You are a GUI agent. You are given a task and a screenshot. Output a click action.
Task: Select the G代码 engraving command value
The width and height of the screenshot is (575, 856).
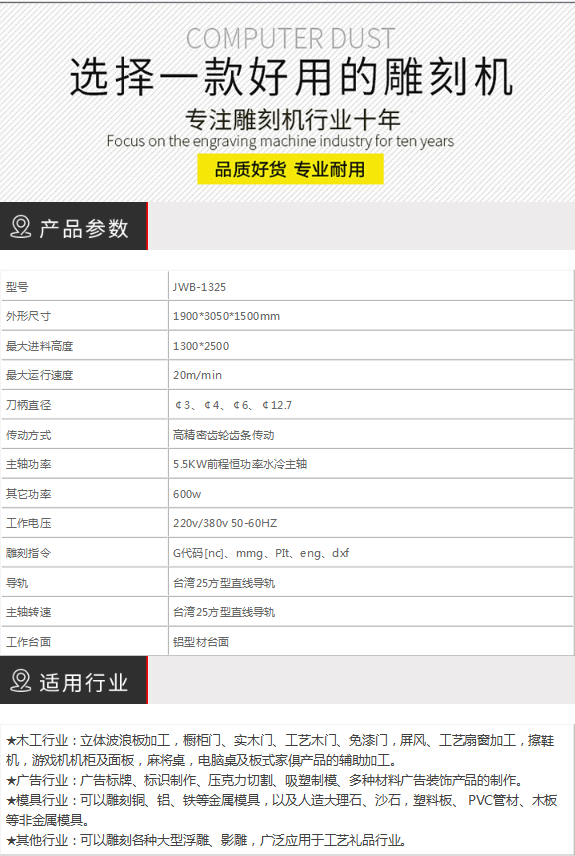pyautogui.click(x=261, y=553)
